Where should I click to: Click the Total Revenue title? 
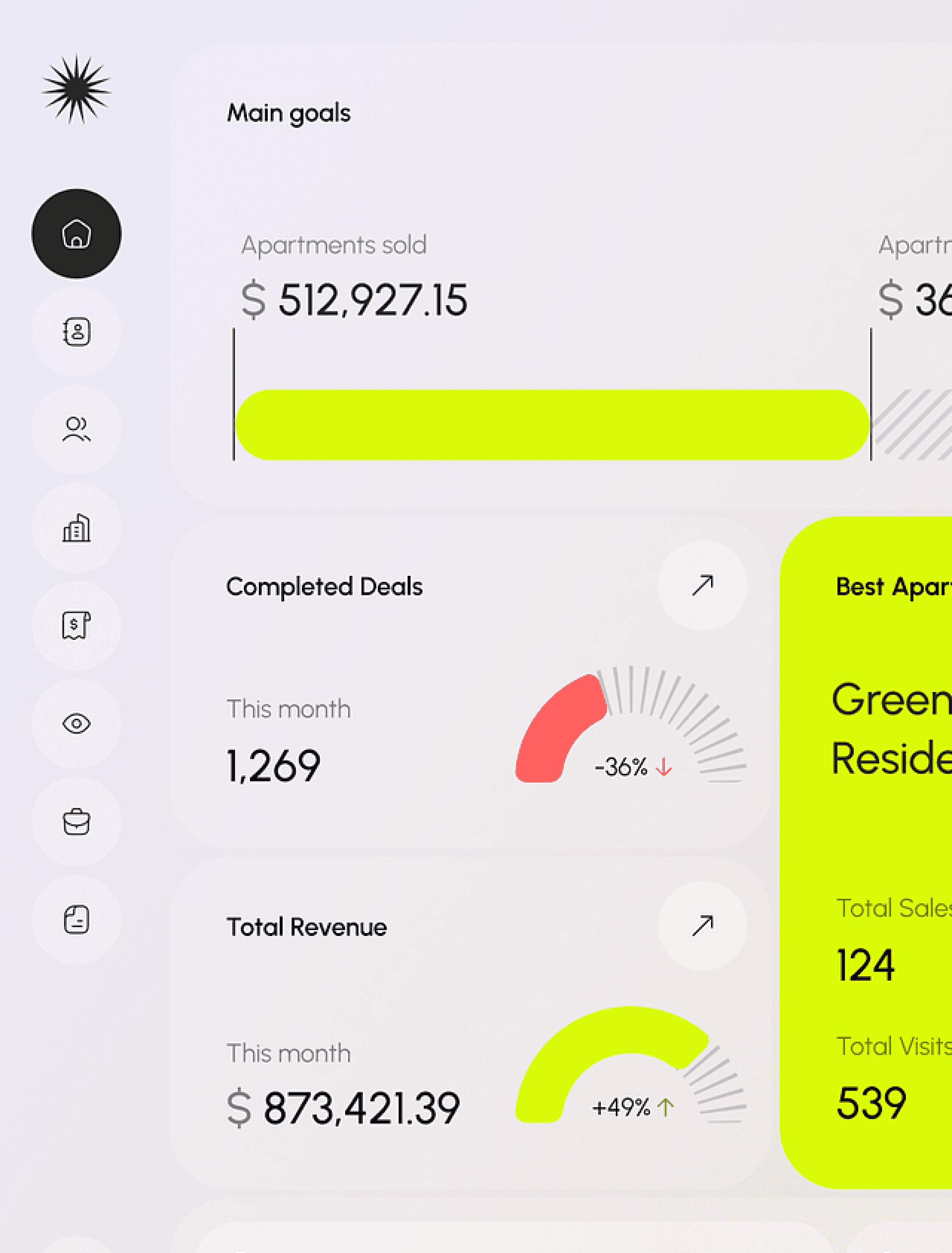307,927
